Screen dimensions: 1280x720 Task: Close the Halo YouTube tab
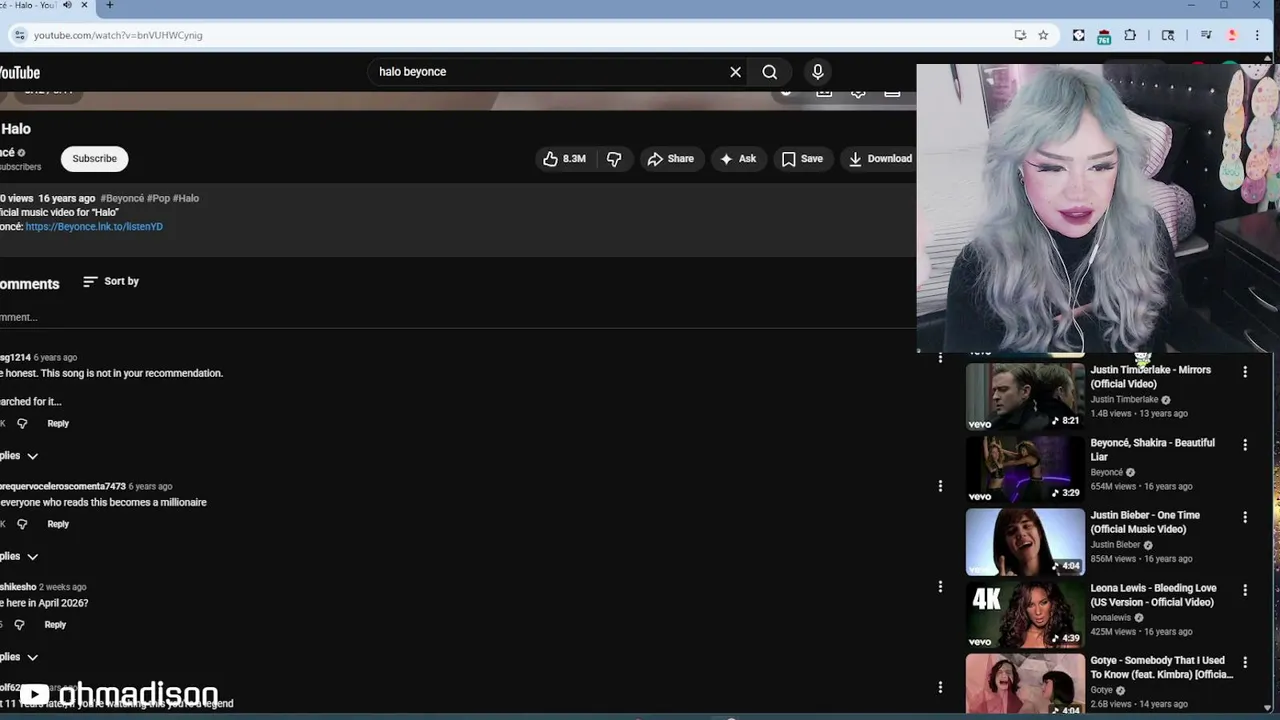click(x=85, y=5)
